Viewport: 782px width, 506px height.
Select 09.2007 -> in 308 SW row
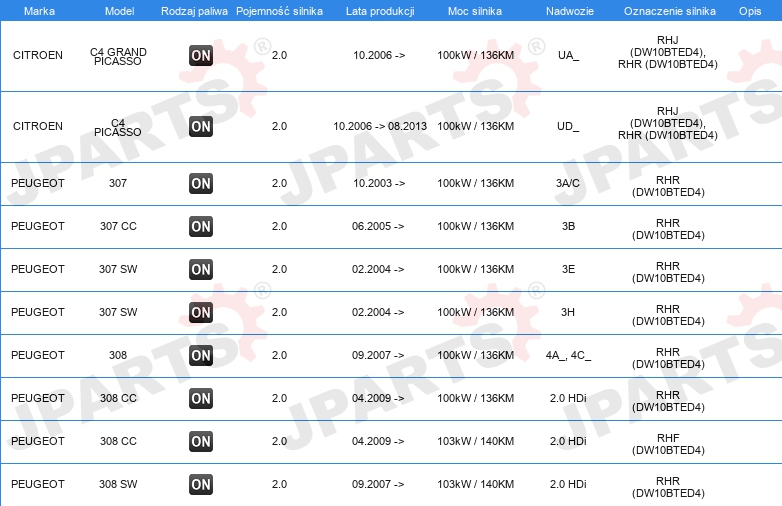[378, 484]
